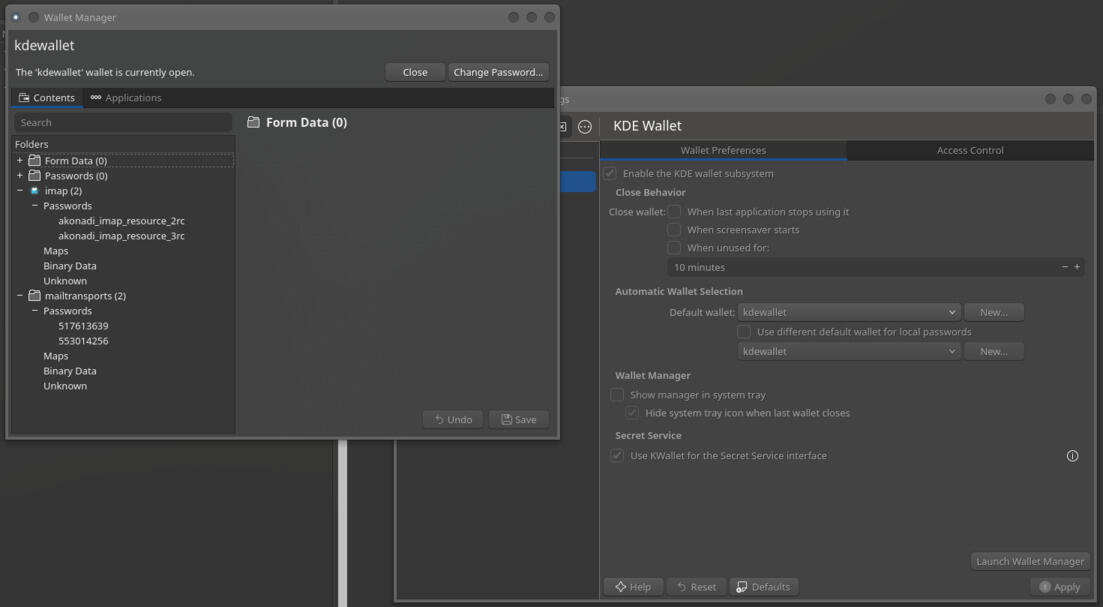Viewport: 1103px width, 607px height.
Task: Click New... next to local passwords wallet
Action: pos(994,352)
